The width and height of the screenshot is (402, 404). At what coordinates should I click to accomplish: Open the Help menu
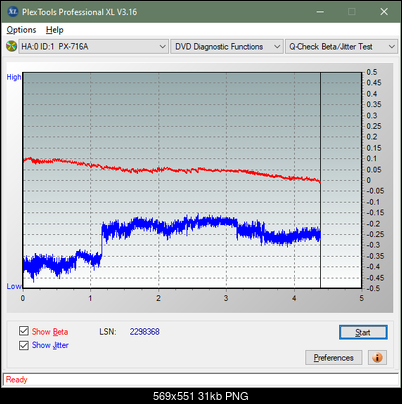tap(55, 30)
